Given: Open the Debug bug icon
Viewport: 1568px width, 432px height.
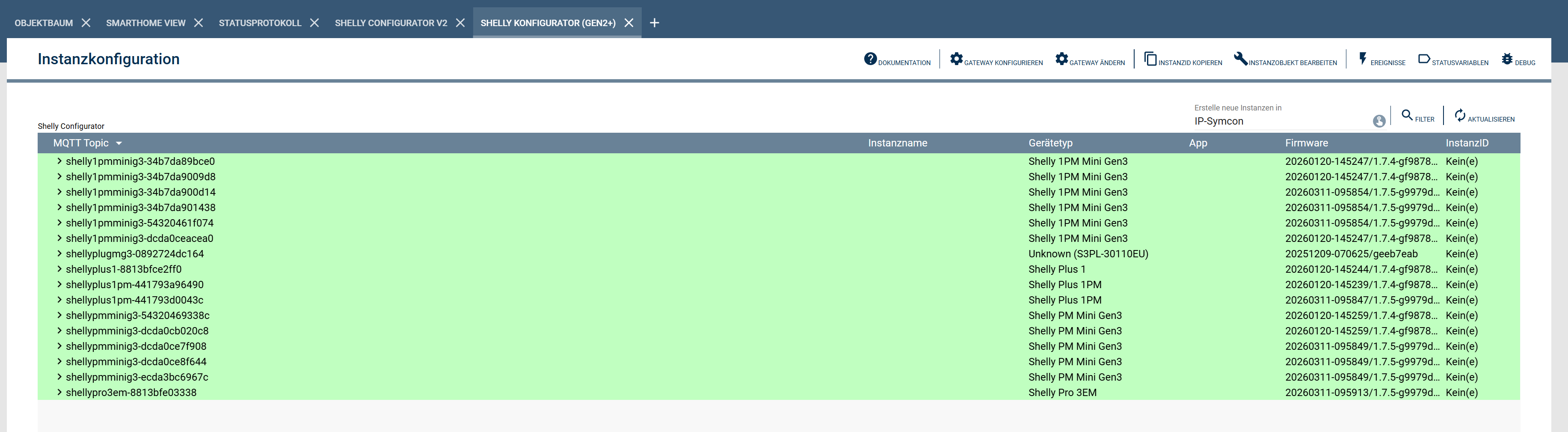Looking at the screenshot, I should (1506, 59).
